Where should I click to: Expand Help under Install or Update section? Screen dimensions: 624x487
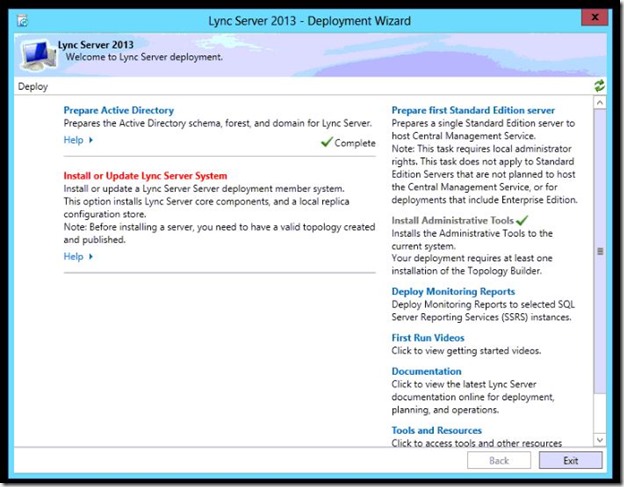(x=78, y=257)
